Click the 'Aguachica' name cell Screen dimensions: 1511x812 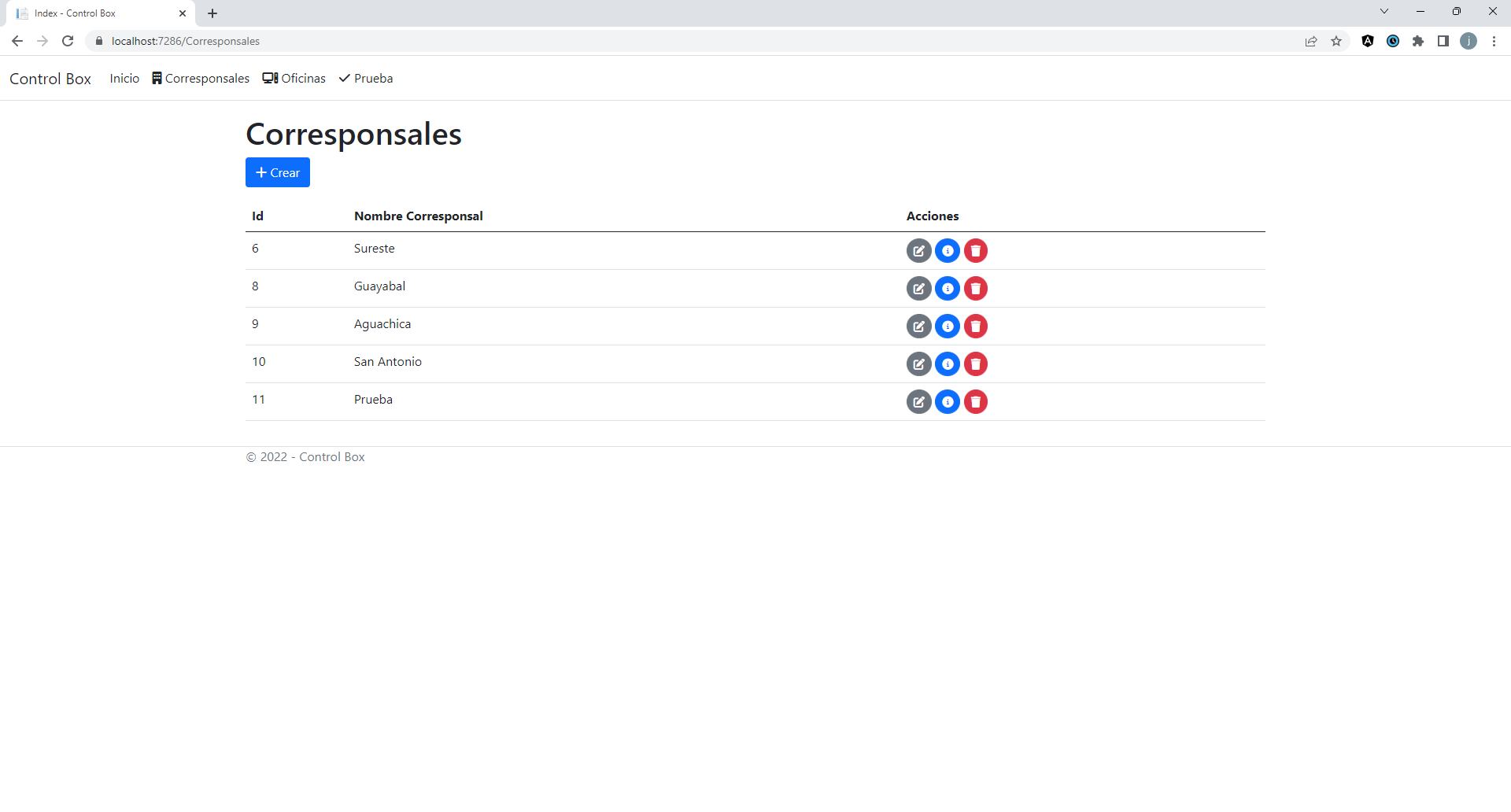pos(382,324)
